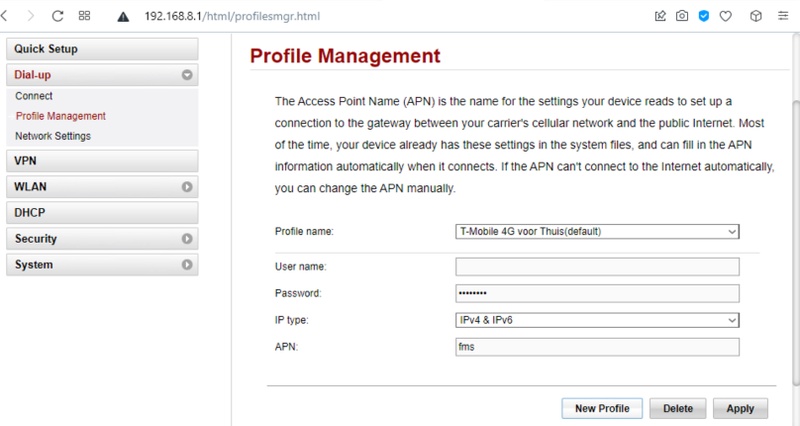Screen dimensions: 800x426
Task: Click the heart bookmark icon
Action: [x=726, y=16]
